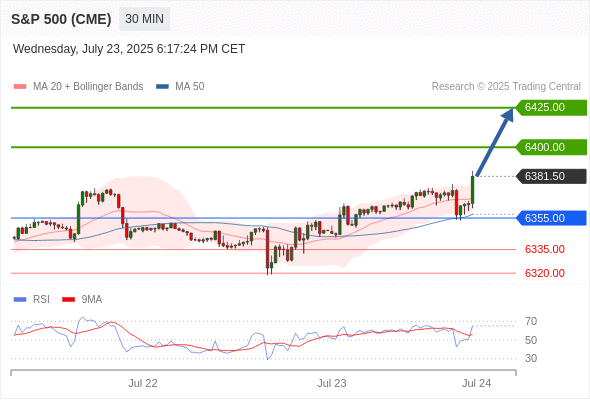This screenshot has width=590, height=400.
Task: Click the S&P 500 (CME) title
Action: coord(61,19)
